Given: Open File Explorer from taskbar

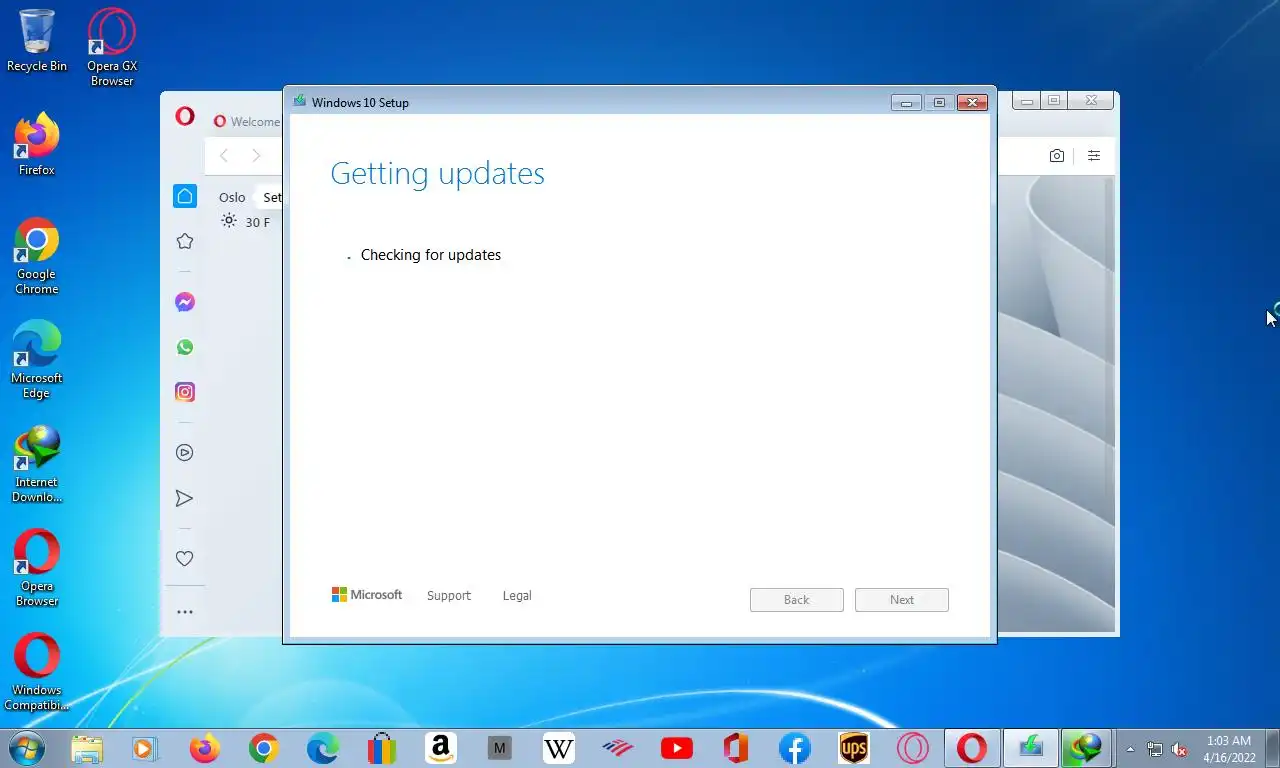Looking at the screenshot, I should coord(87,748).
